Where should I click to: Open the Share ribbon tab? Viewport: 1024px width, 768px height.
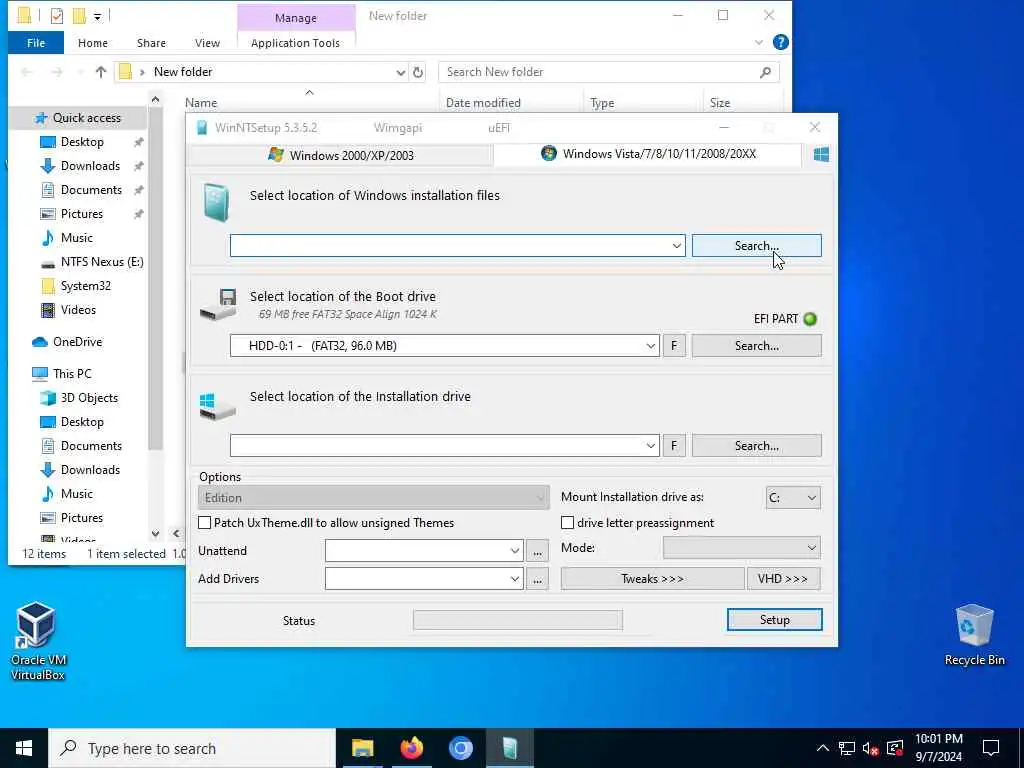coord(151,43)
